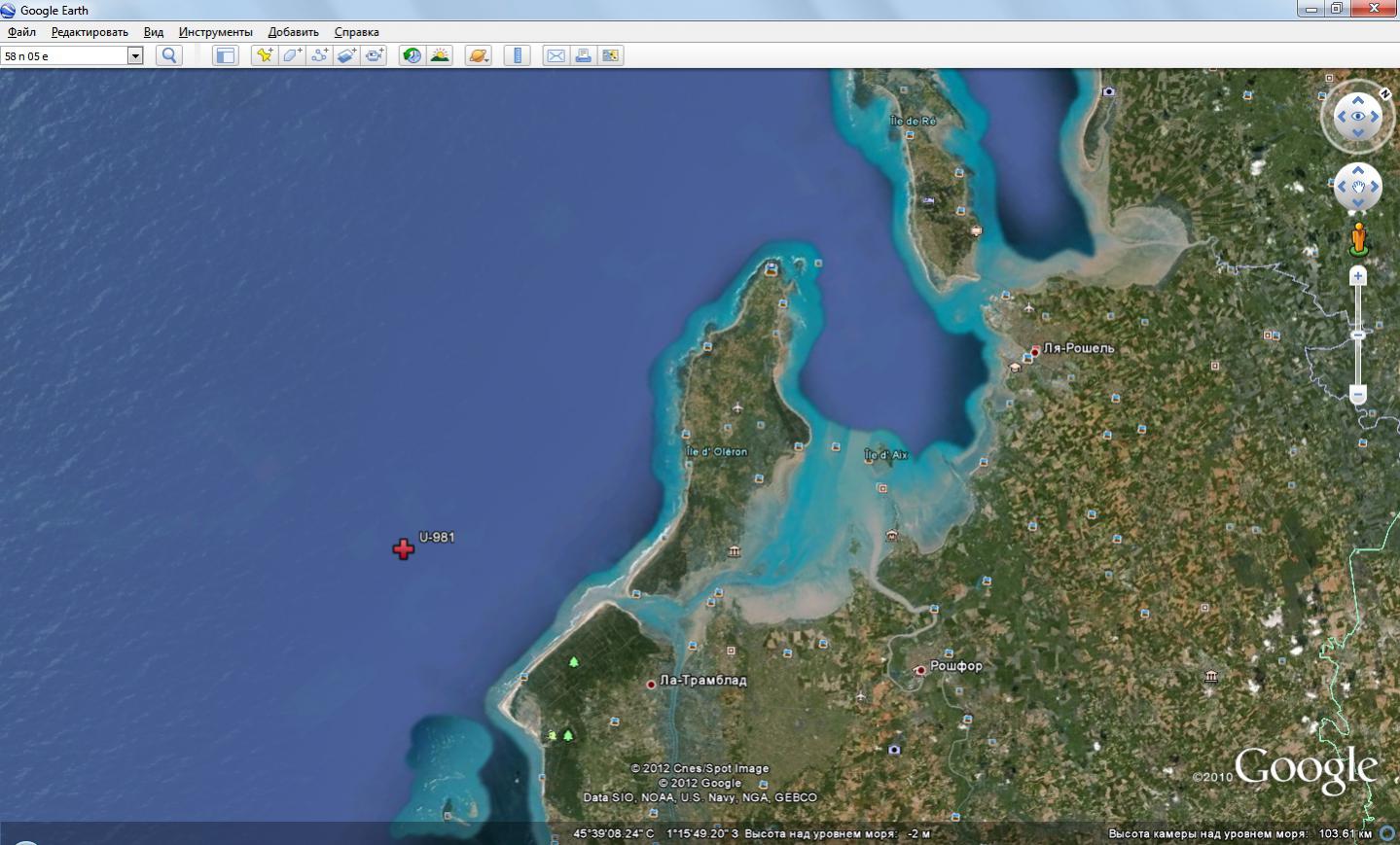Screen dimensions: 1400x845
Task: Open the planet switcher dropdown
Action: 478,55
